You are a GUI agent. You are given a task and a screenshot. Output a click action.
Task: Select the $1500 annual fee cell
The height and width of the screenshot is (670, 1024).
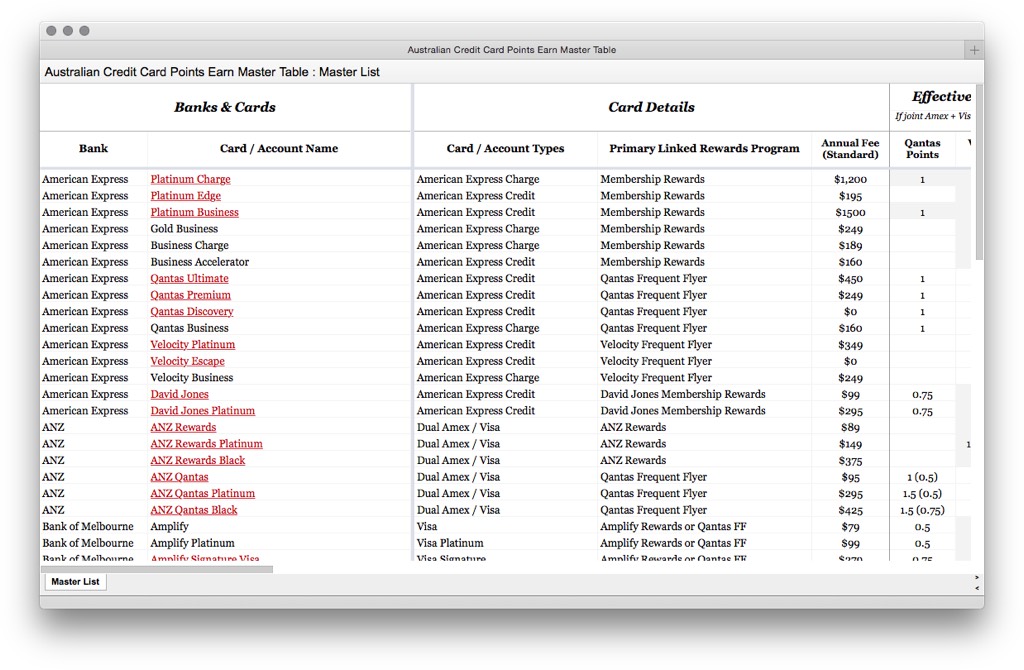(850, 212)
